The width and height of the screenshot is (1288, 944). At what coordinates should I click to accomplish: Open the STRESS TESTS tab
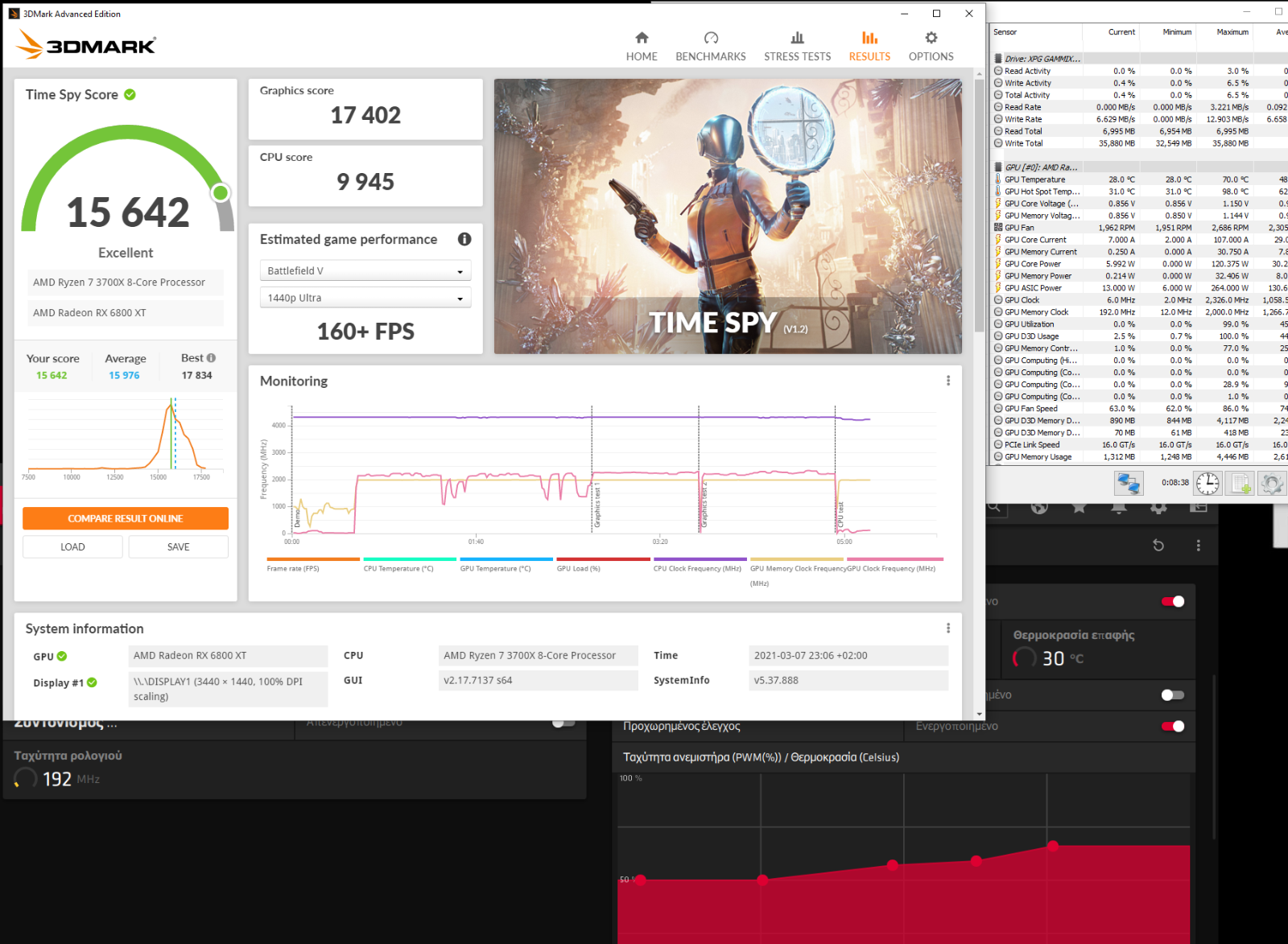click(x=797, y=47)
